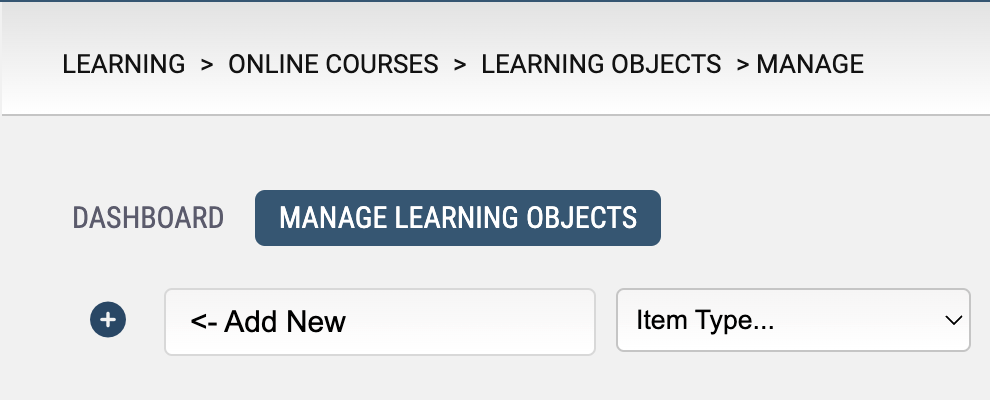Click the round plus add icon
Viewport: 990px width, 400px height.
(108, 320)
